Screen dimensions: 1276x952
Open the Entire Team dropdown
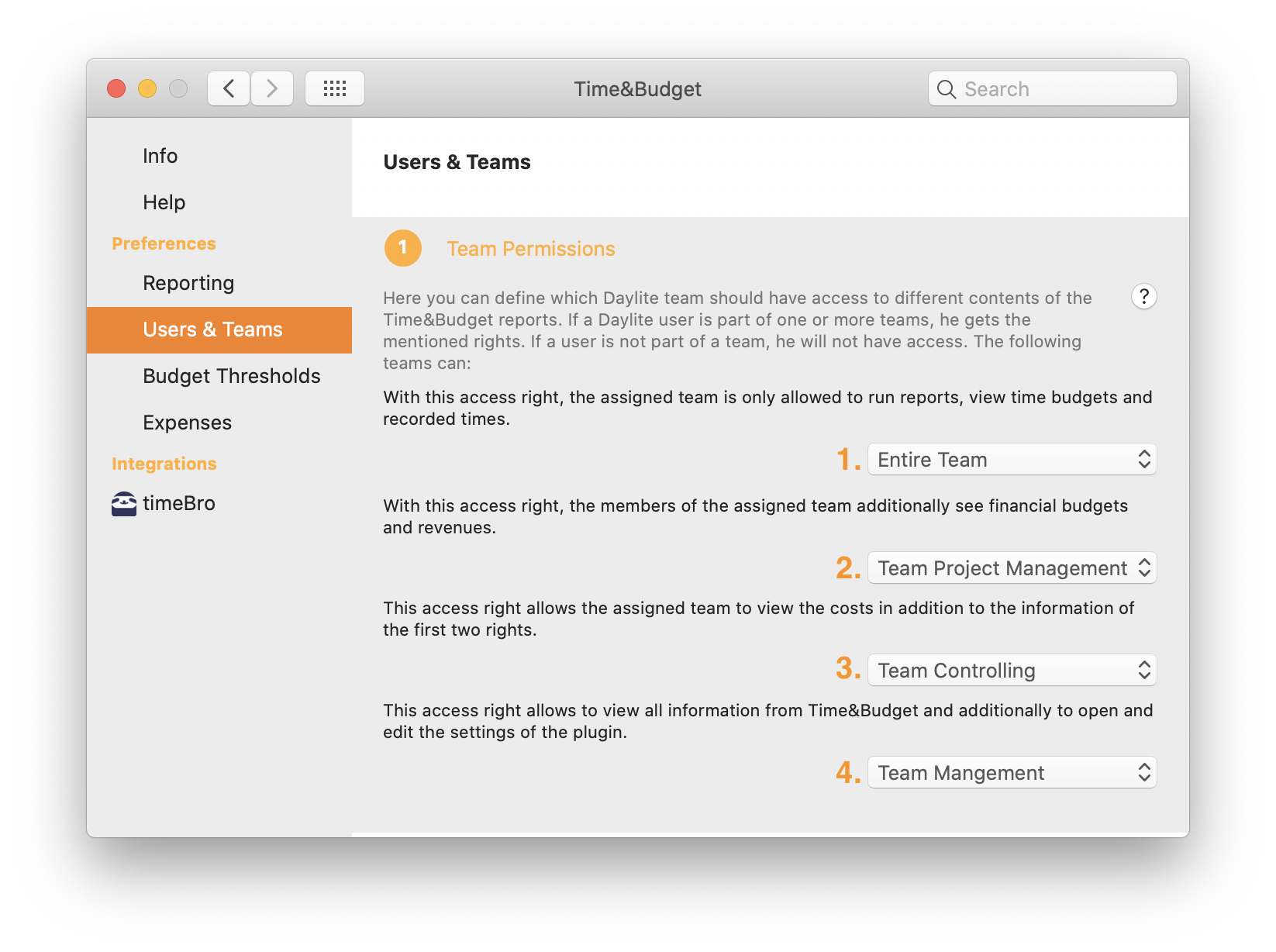1012,460
